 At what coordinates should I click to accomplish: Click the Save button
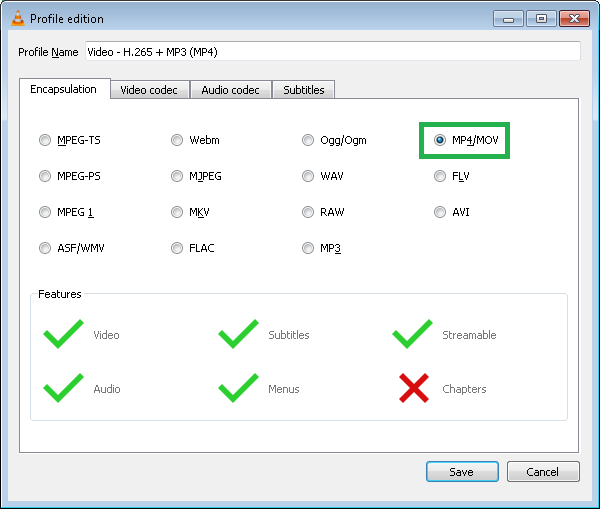[x=462, y=472]
